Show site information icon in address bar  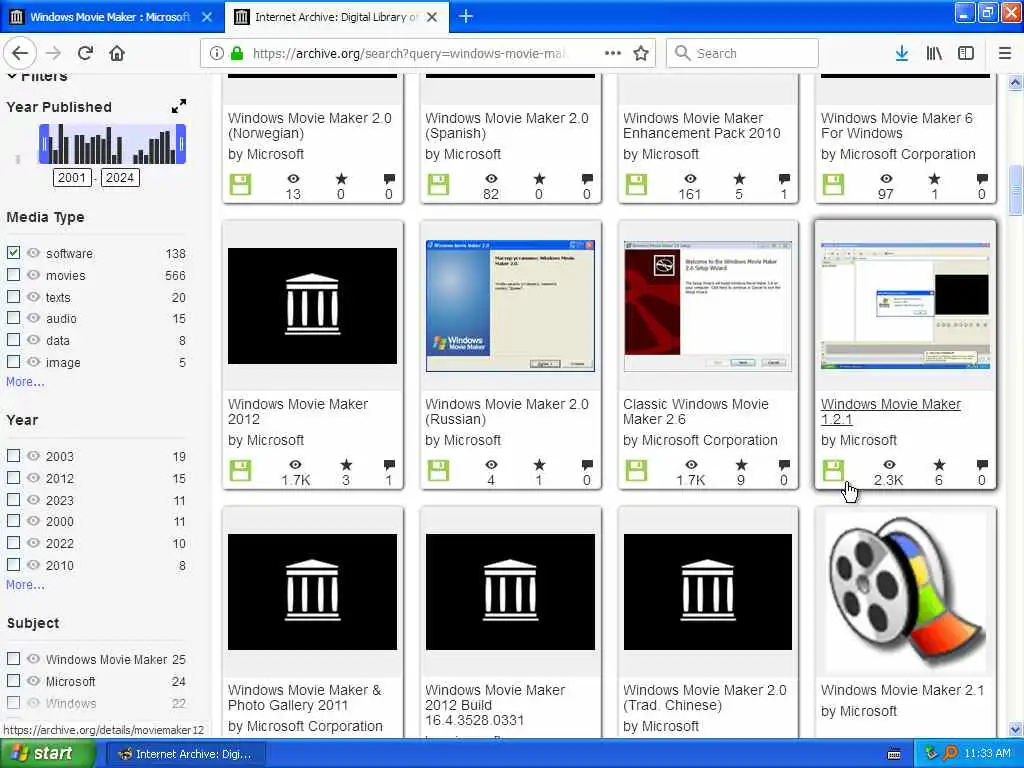[x=217, y=53]
